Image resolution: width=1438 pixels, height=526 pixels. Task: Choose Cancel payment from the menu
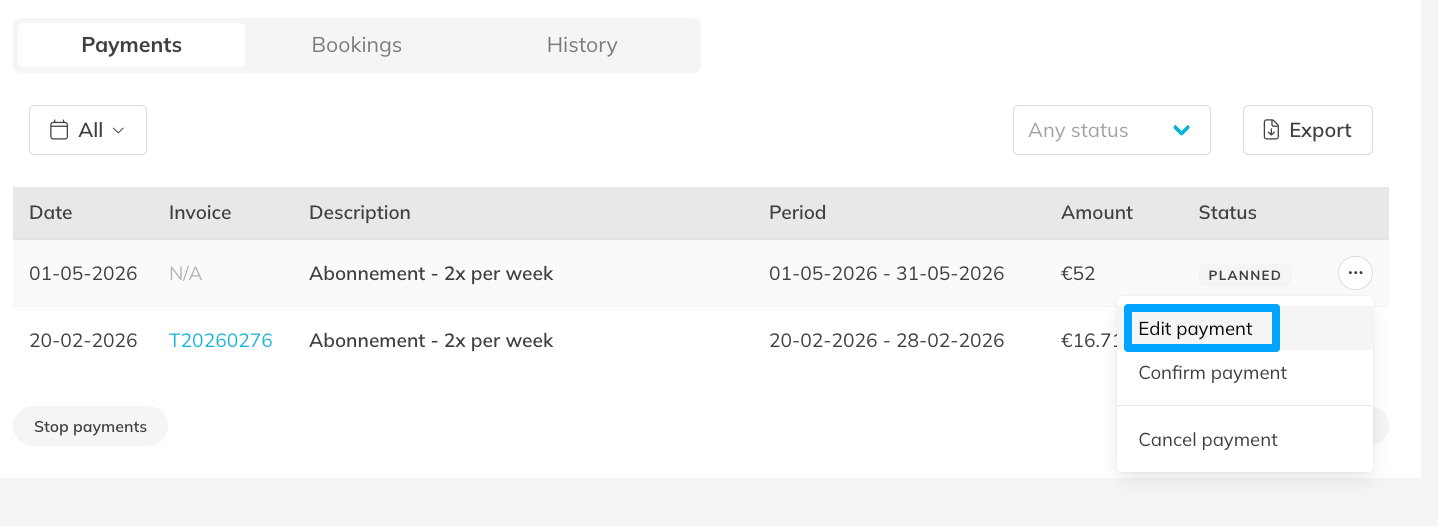(1207, 440)
